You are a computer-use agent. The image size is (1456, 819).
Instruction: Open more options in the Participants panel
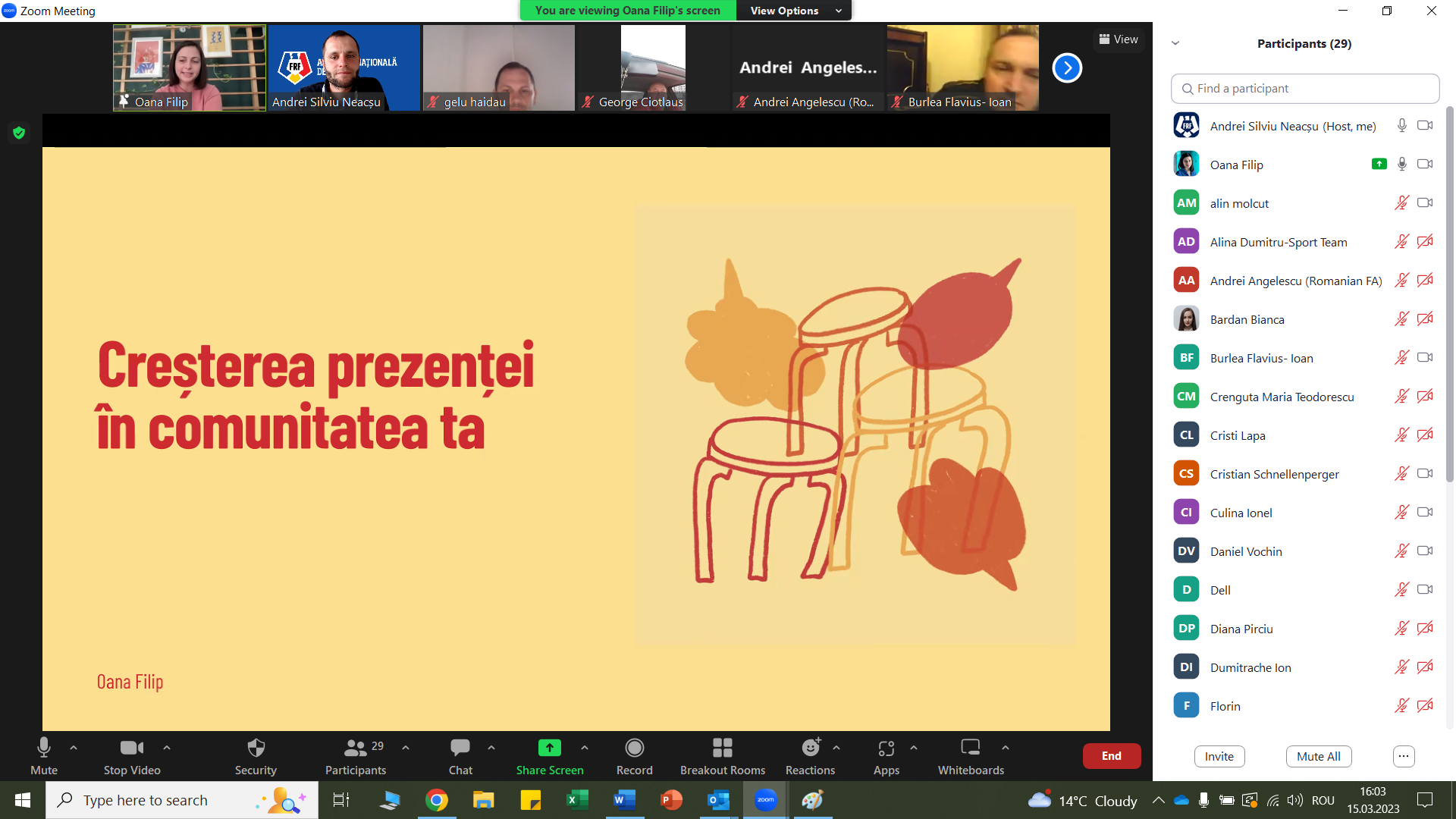pyautogui.click(x=1404, y=756)
